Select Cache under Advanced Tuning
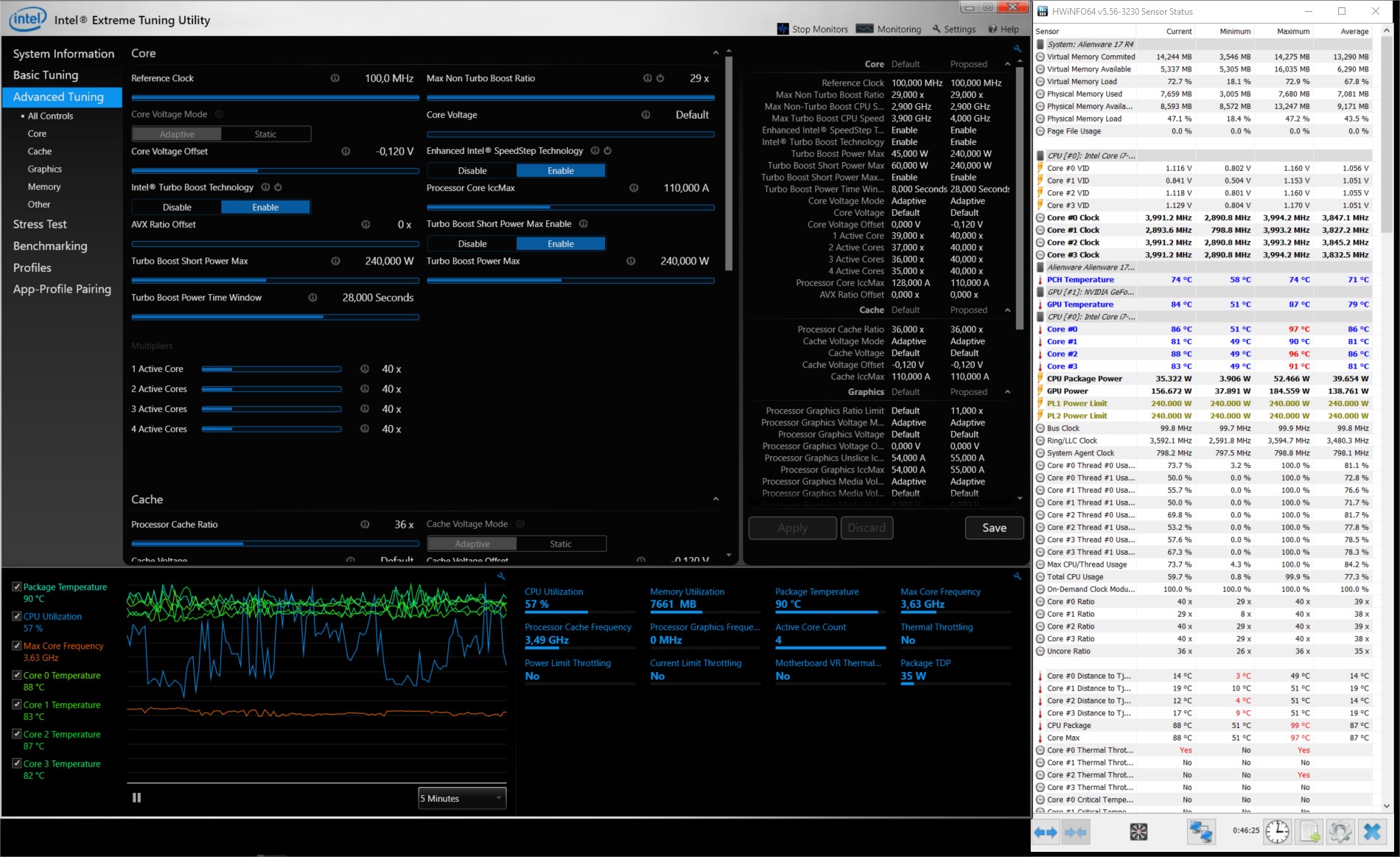Screen dimensions: 1400x857 40,151
